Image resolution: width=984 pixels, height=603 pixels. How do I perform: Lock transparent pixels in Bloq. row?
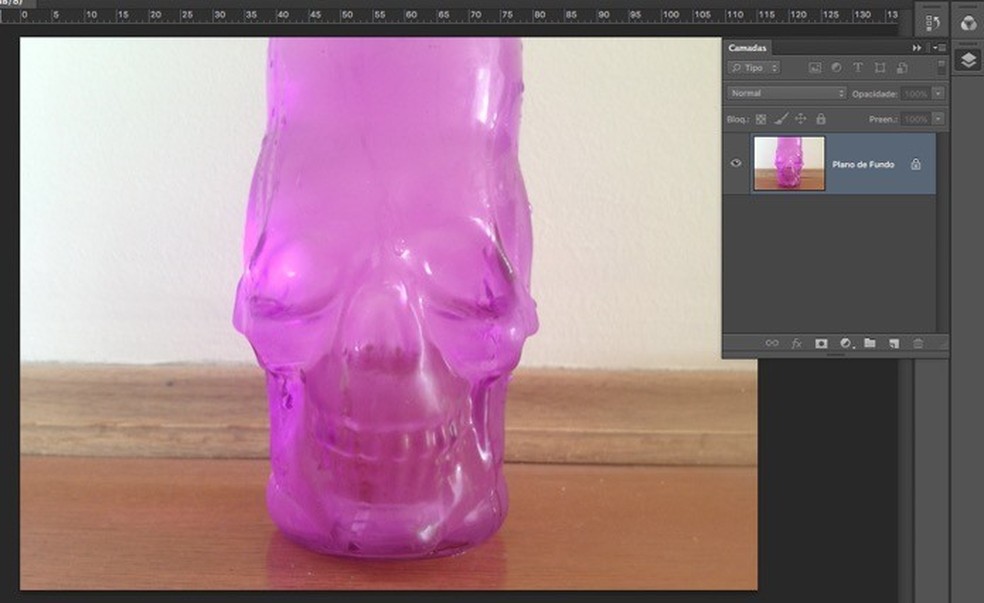click(x=761, y=119)
